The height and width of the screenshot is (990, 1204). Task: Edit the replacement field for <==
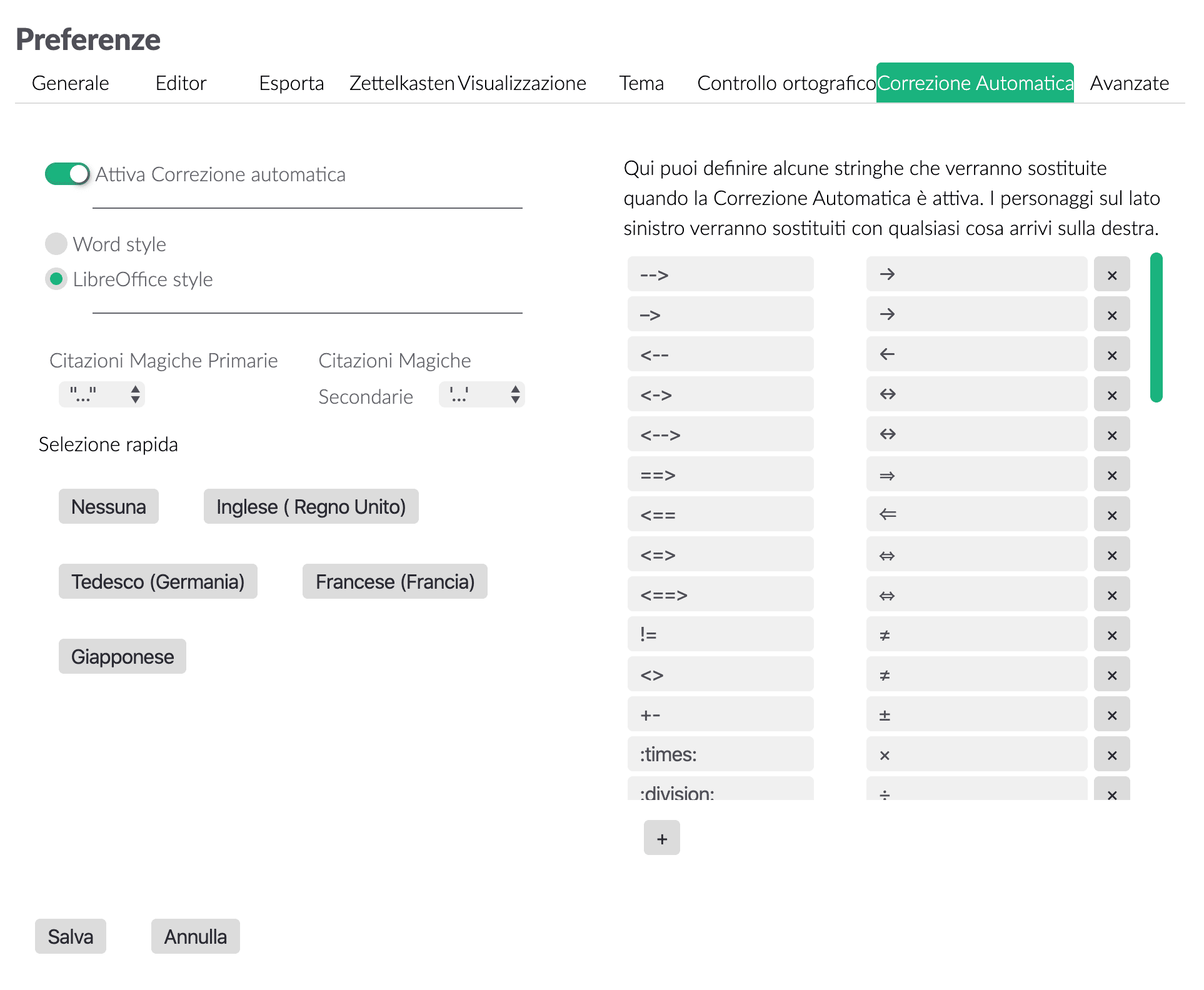976,514
